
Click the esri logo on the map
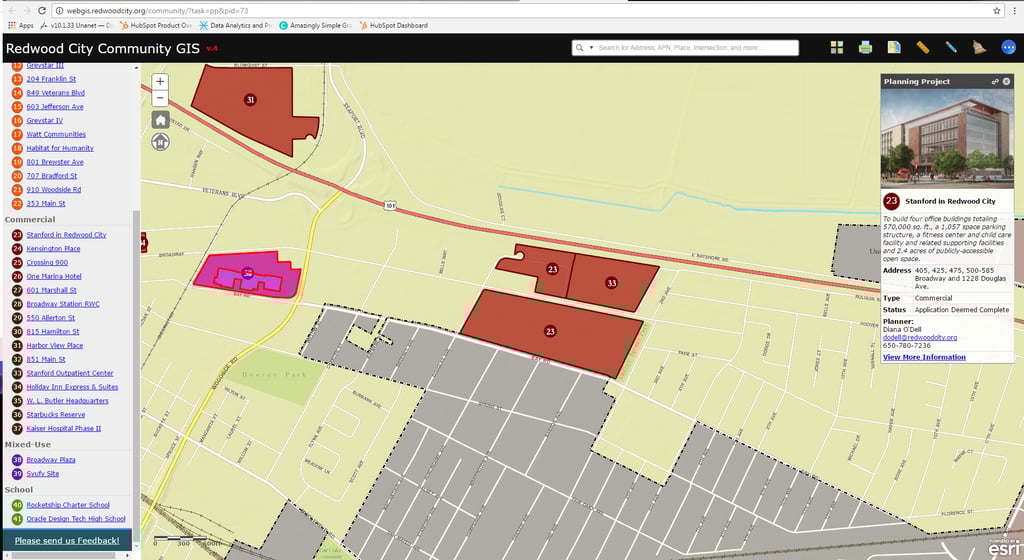pos(1004,548)
